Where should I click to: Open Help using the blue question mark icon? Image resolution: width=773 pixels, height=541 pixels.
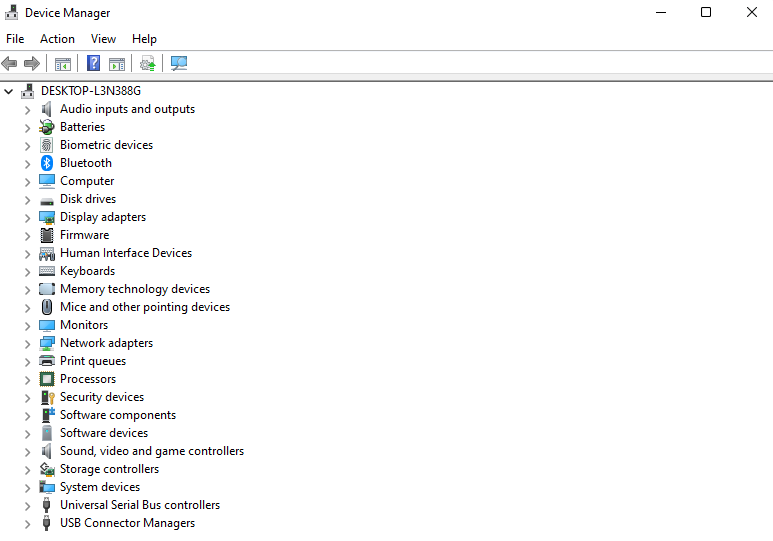point(93,63)
